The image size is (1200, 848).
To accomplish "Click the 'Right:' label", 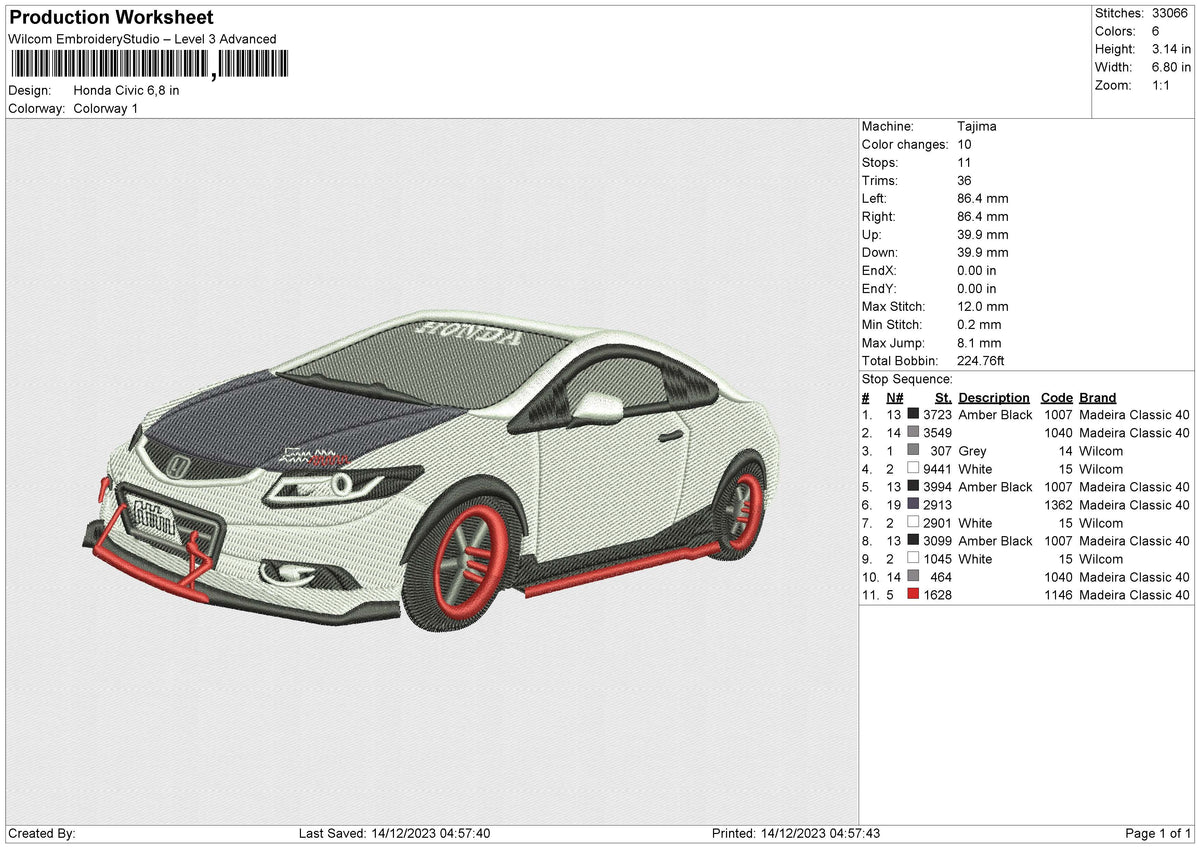I will [x=879, y=217].
